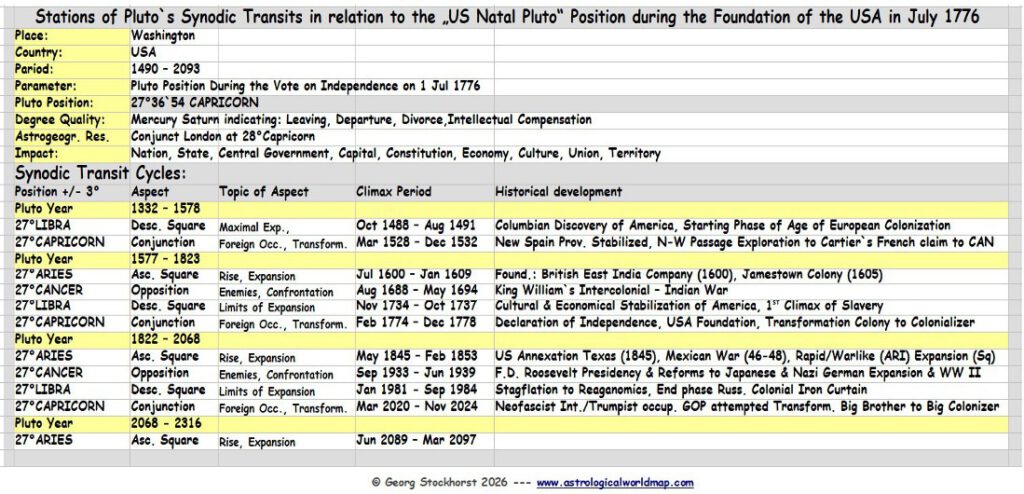Viewport: 1024px width, 494px height.
Task: Select the Sep 1933 - Jun 1939 cell
Action: point(424,372)
